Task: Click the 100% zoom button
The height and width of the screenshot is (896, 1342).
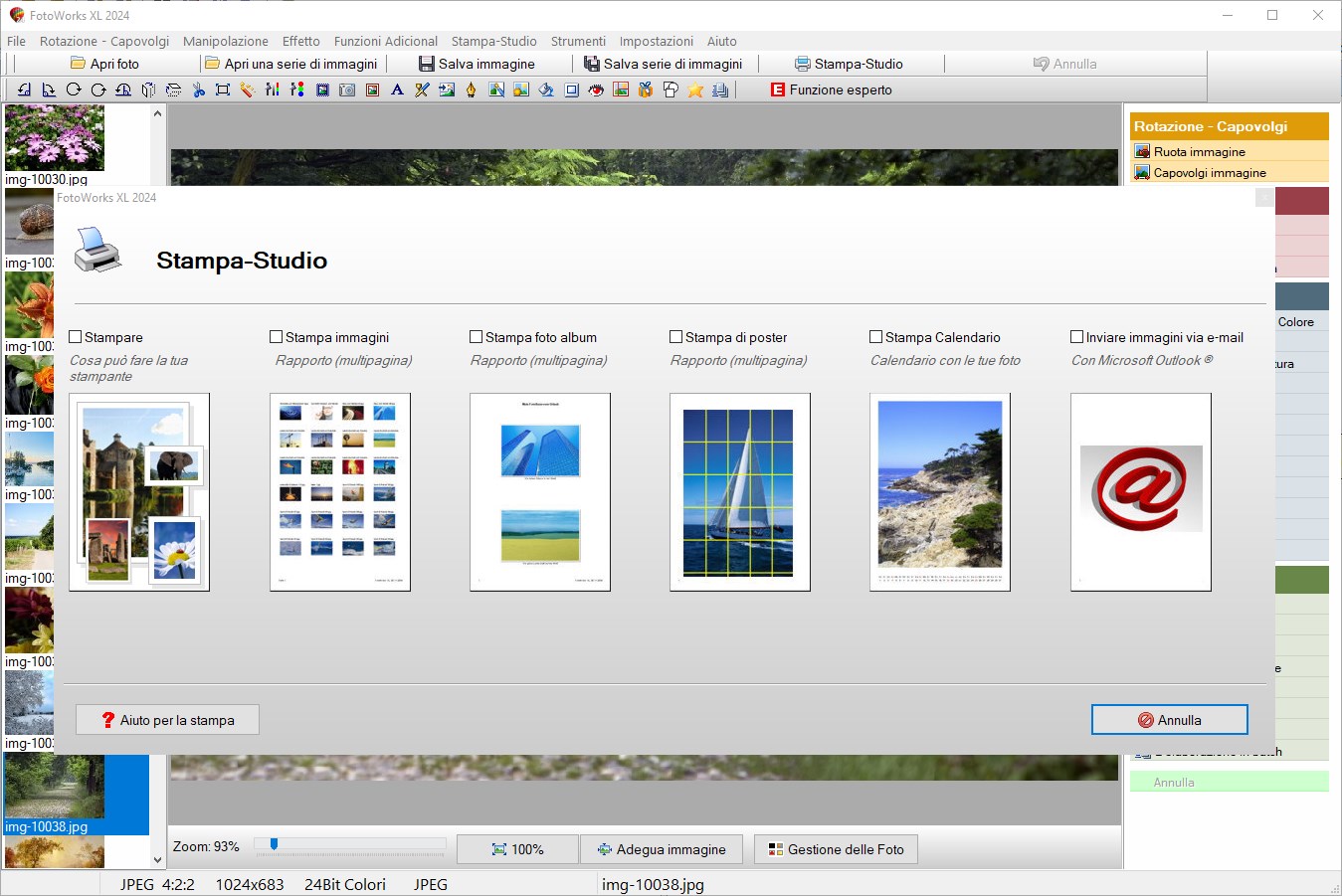Action: click(517, 849)
